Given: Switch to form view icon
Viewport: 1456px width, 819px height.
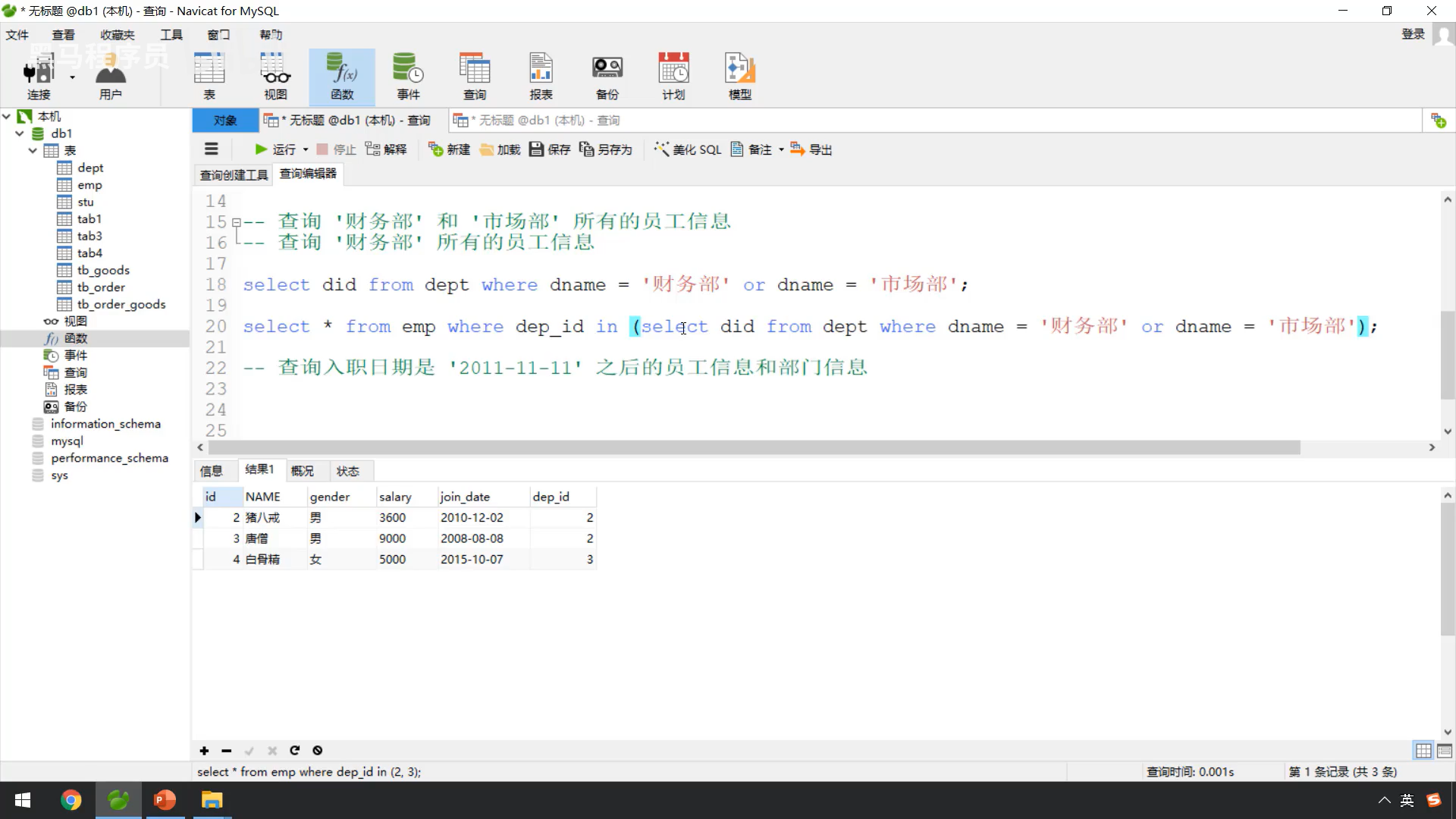Looking at the screenshot, I should 1444,751.
